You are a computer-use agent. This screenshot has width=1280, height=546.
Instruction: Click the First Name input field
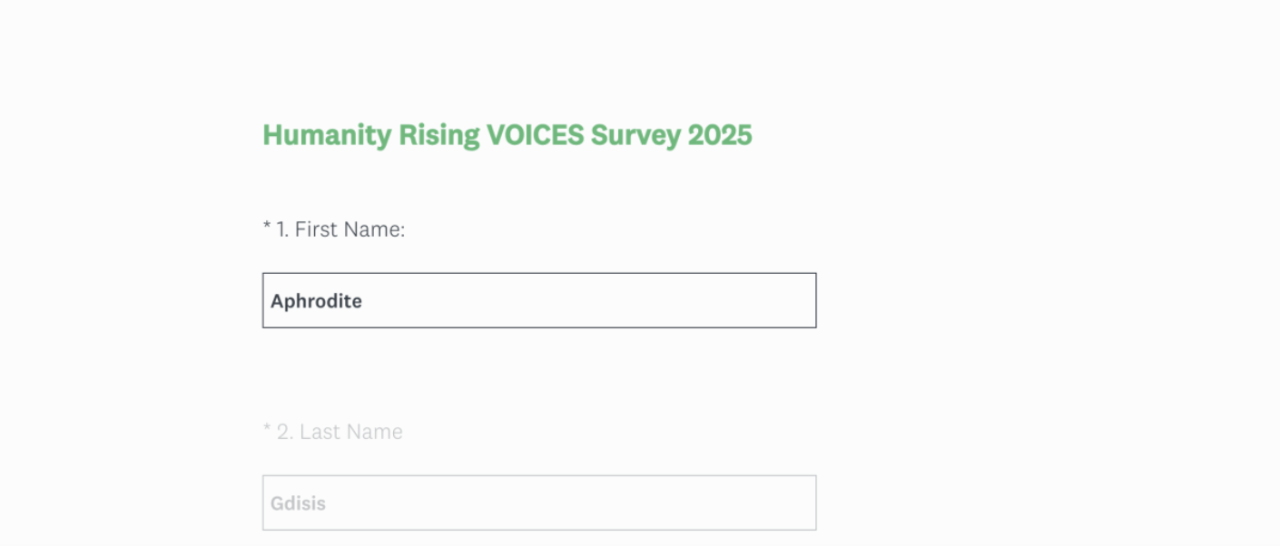point(539,300)
